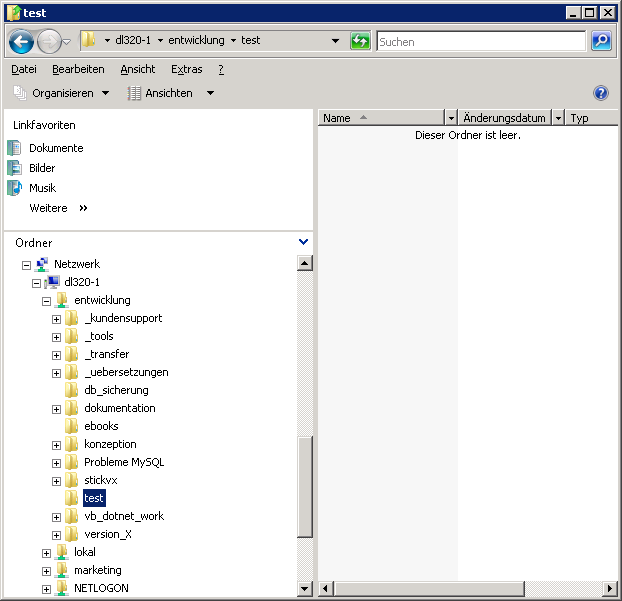Open the Datei menu
The height and width of the screenshot is (601, 622).
point(24,69)
